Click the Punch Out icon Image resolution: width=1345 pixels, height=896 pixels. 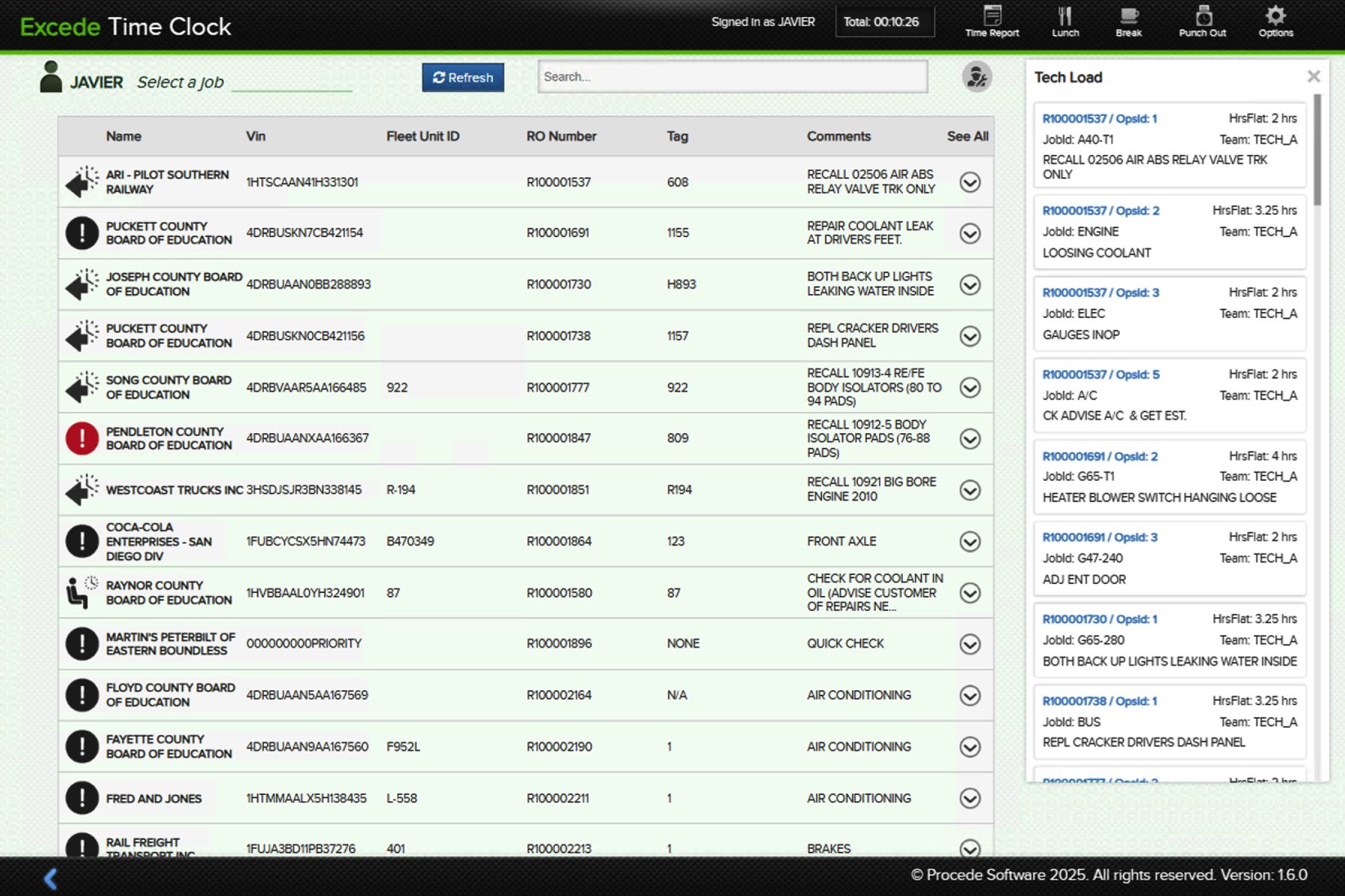[x=1202, y=21]
